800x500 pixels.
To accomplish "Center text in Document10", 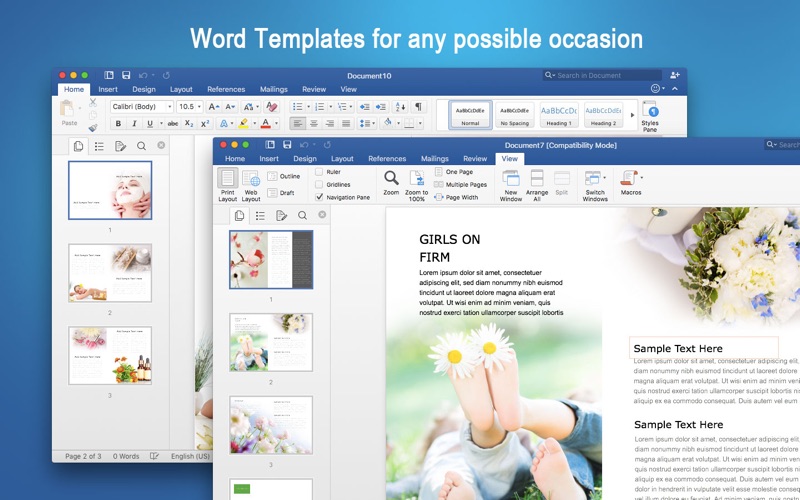I will [314, 123].
